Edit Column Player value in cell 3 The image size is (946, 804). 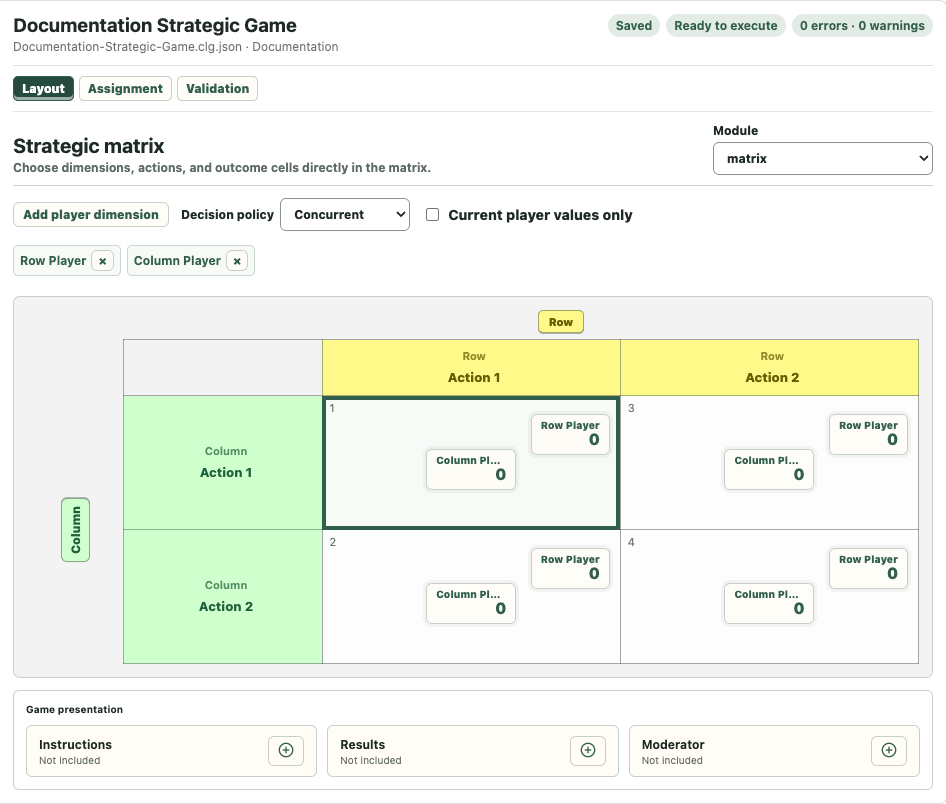pyautogui.click(x=769, y=469)
